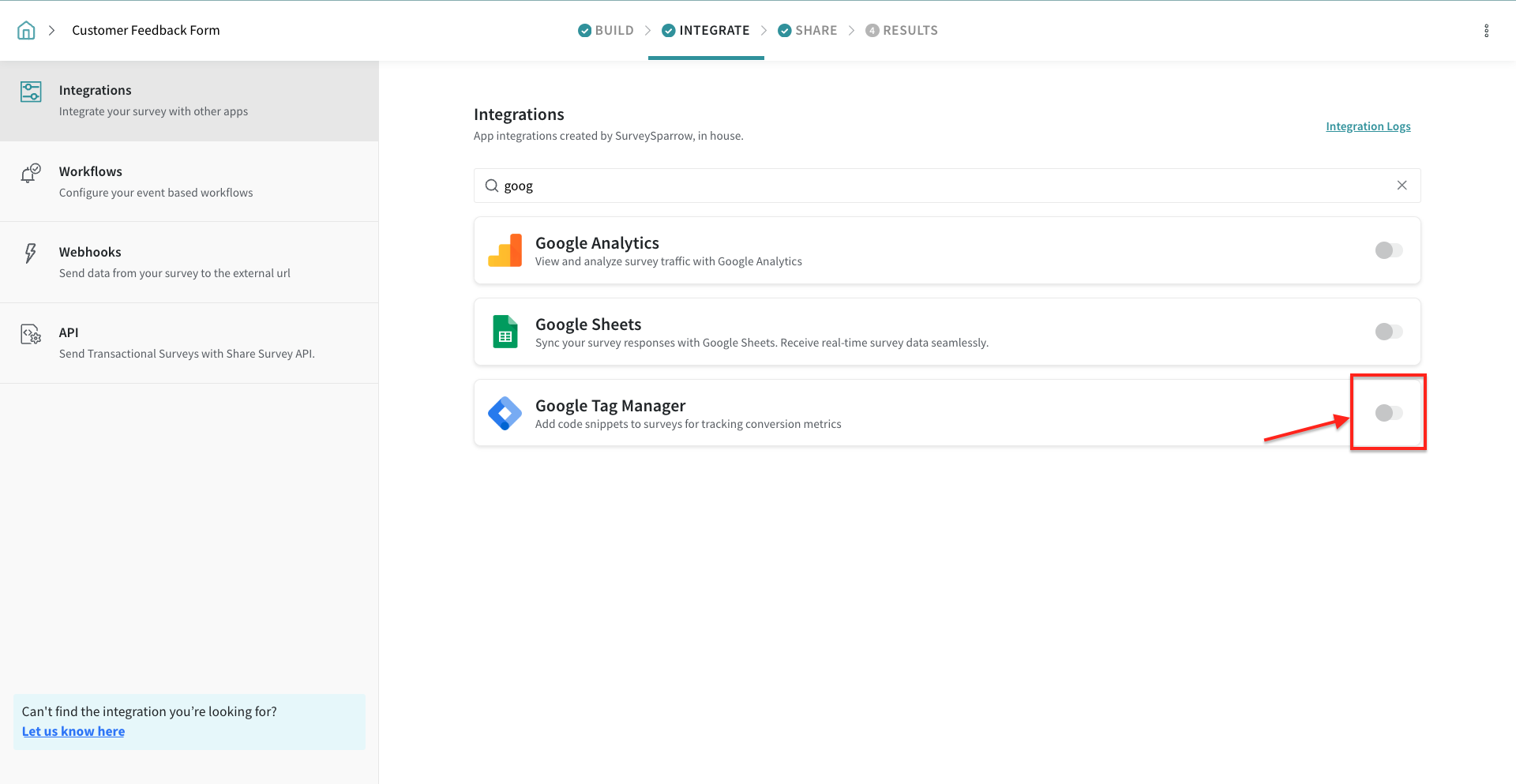The width and height of the screenshot is (1516, 784).
Task: Open the three-dot more options menu
Action: click(x=1486, y=31)
